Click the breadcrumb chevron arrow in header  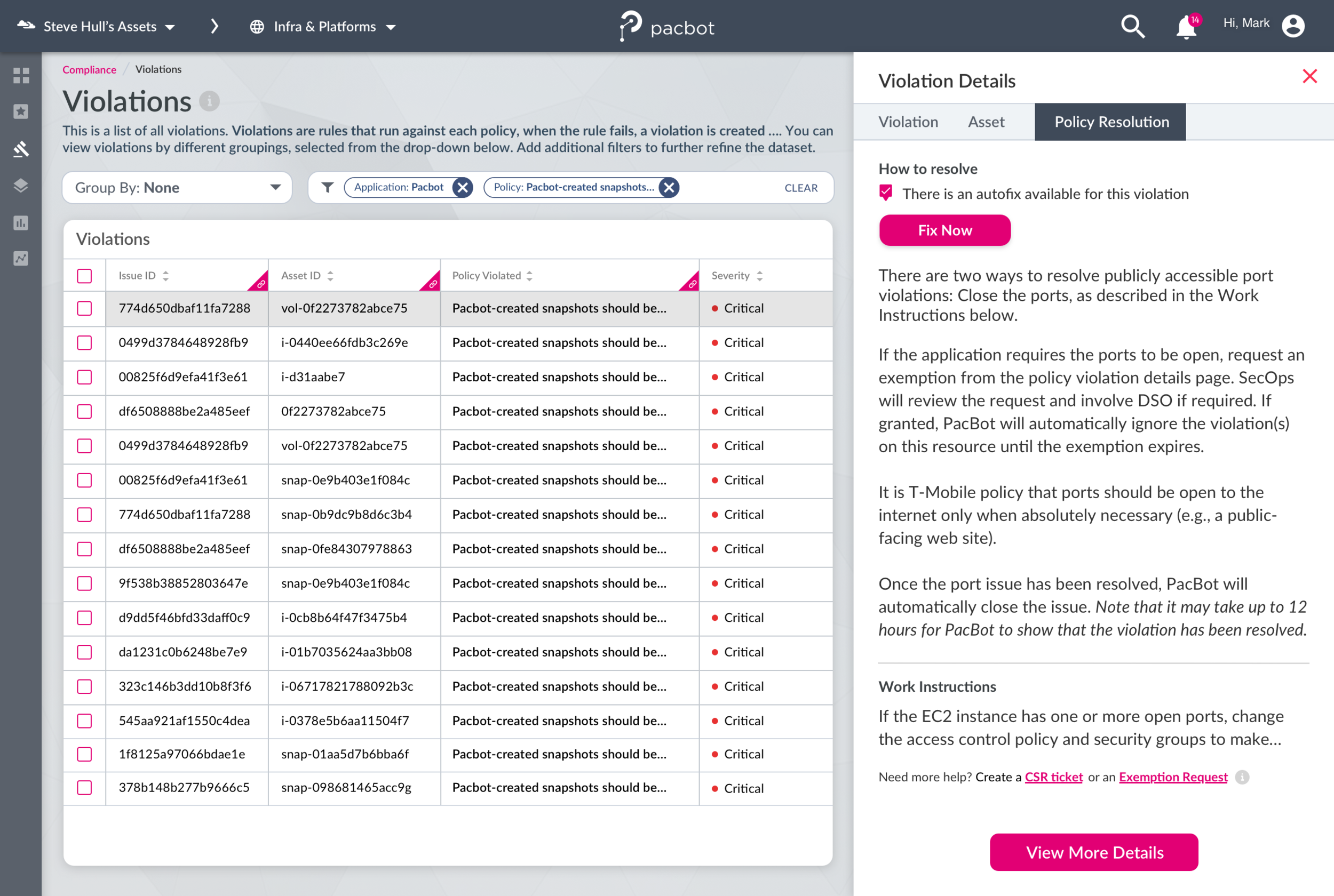point(215,26)
